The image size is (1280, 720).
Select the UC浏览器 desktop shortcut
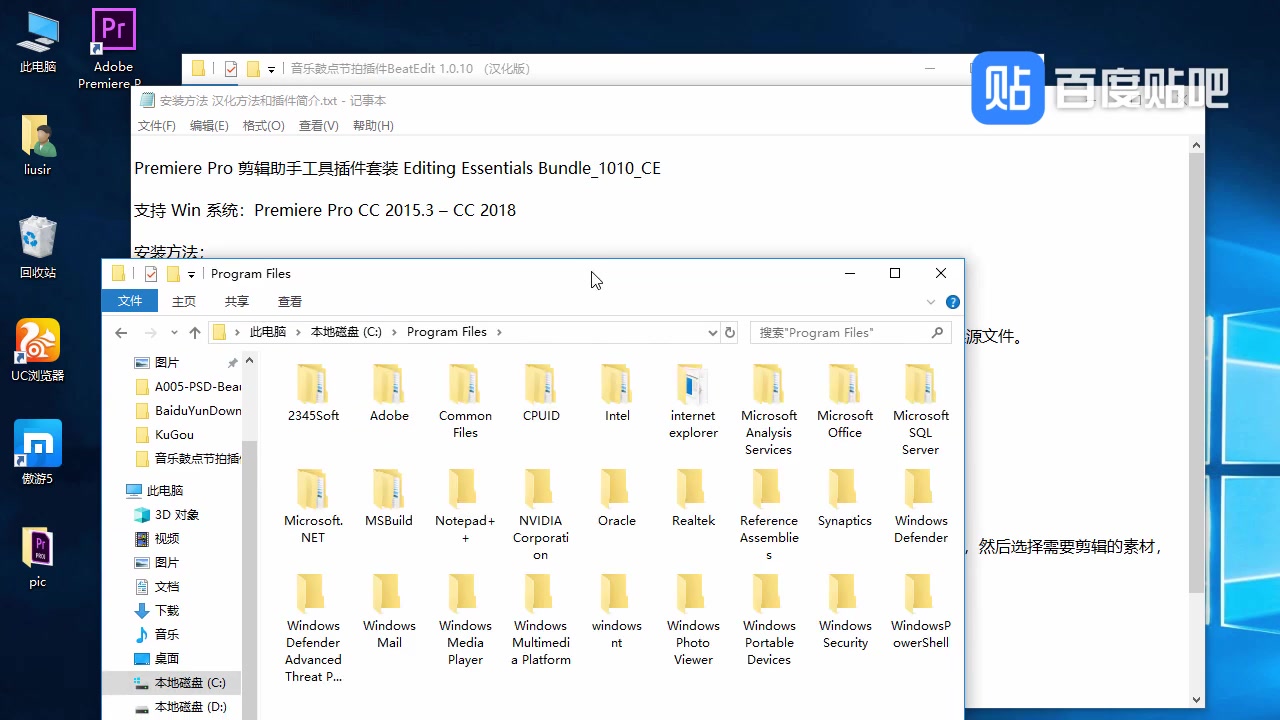tap(37, 350)
